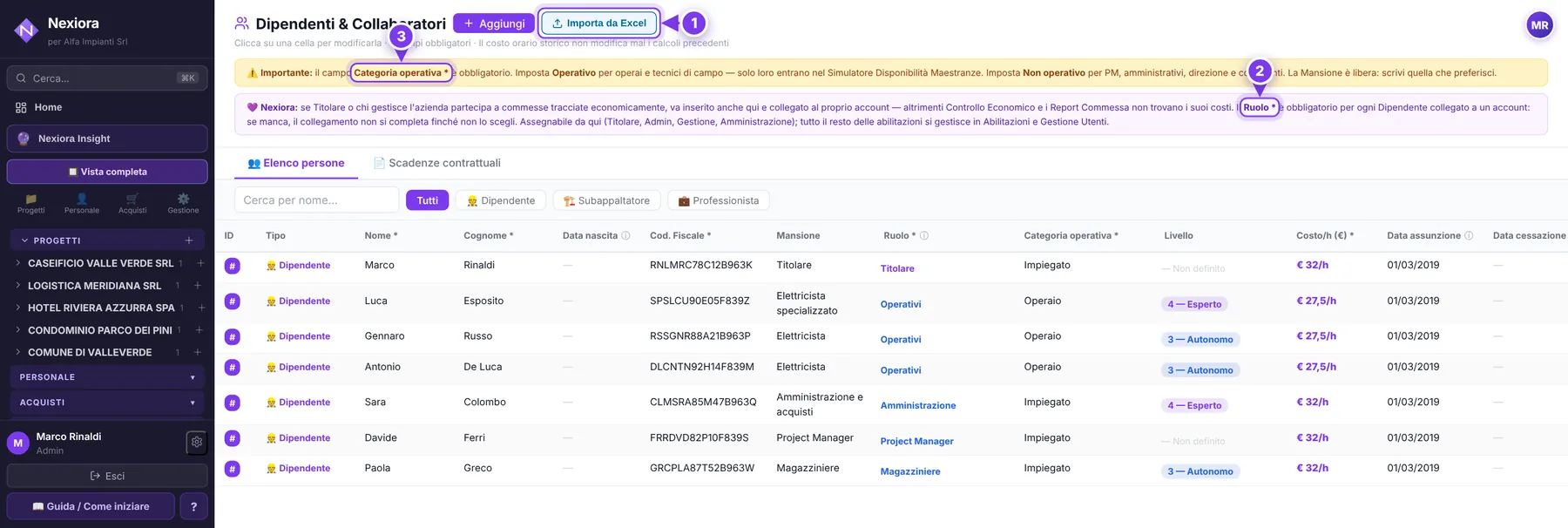
Task: Filter list by Subappaltatore type
Action: click(607, 200)
